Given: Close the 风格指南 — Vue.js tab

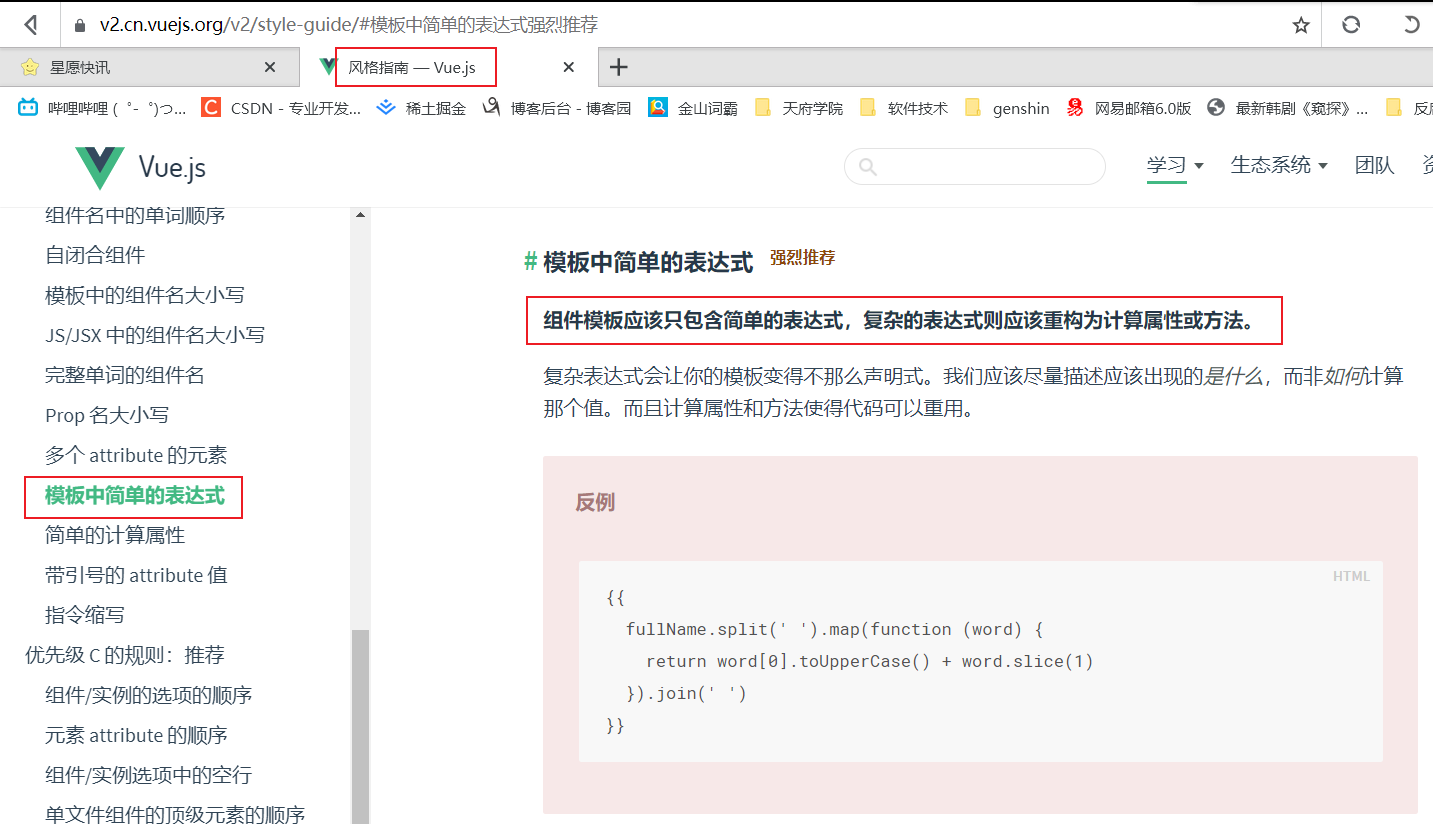Looking at the screenshot, I should click(569, 67).
